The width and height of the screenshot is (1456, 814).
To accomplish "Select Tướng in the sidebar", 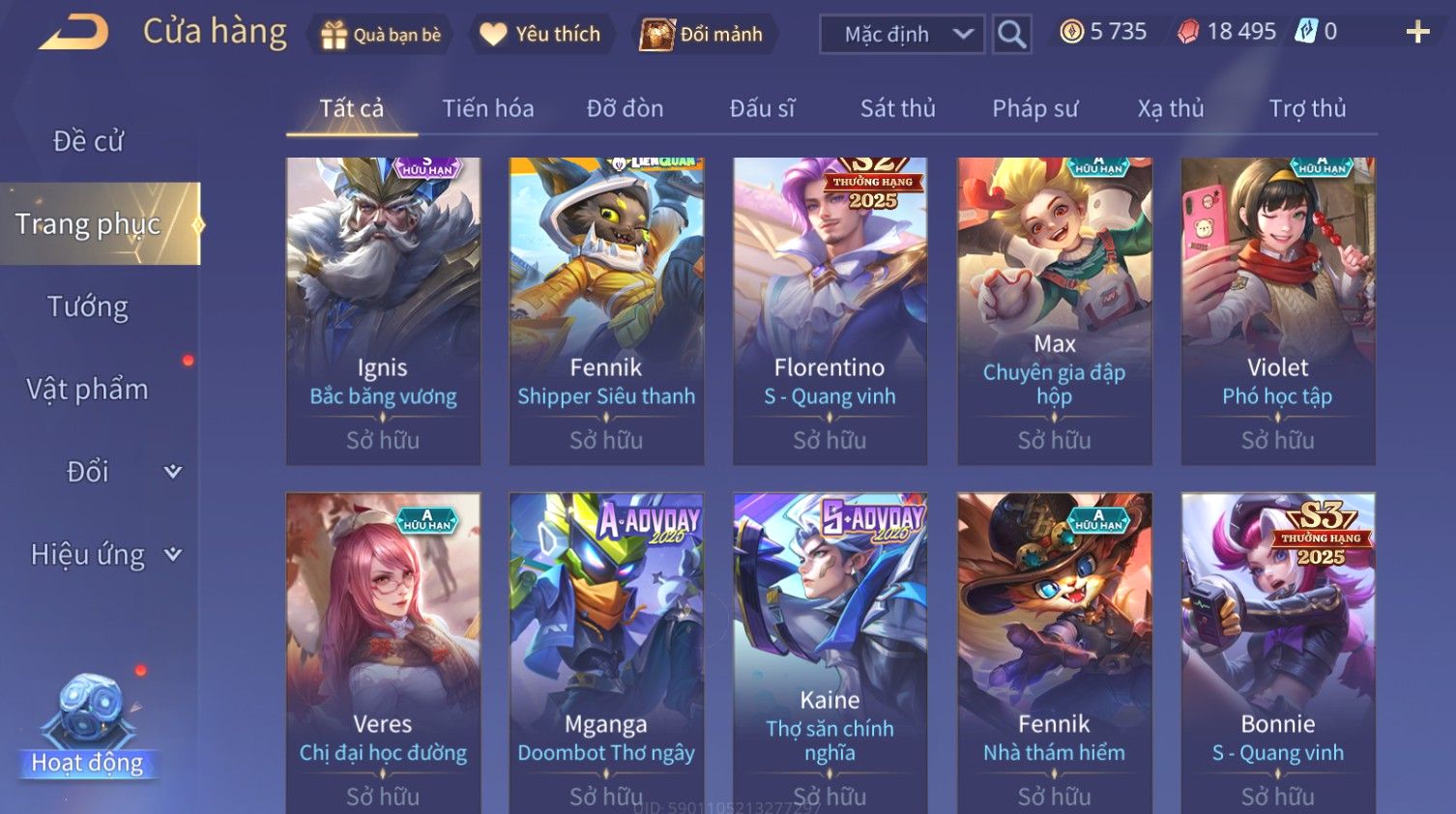I will 88,306.
